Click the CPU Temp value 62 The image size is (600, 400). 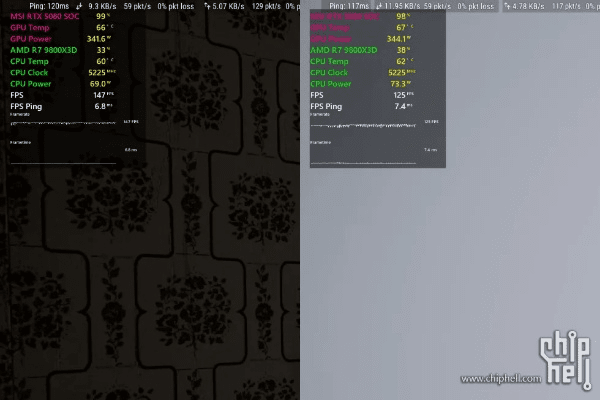point(401,61)
